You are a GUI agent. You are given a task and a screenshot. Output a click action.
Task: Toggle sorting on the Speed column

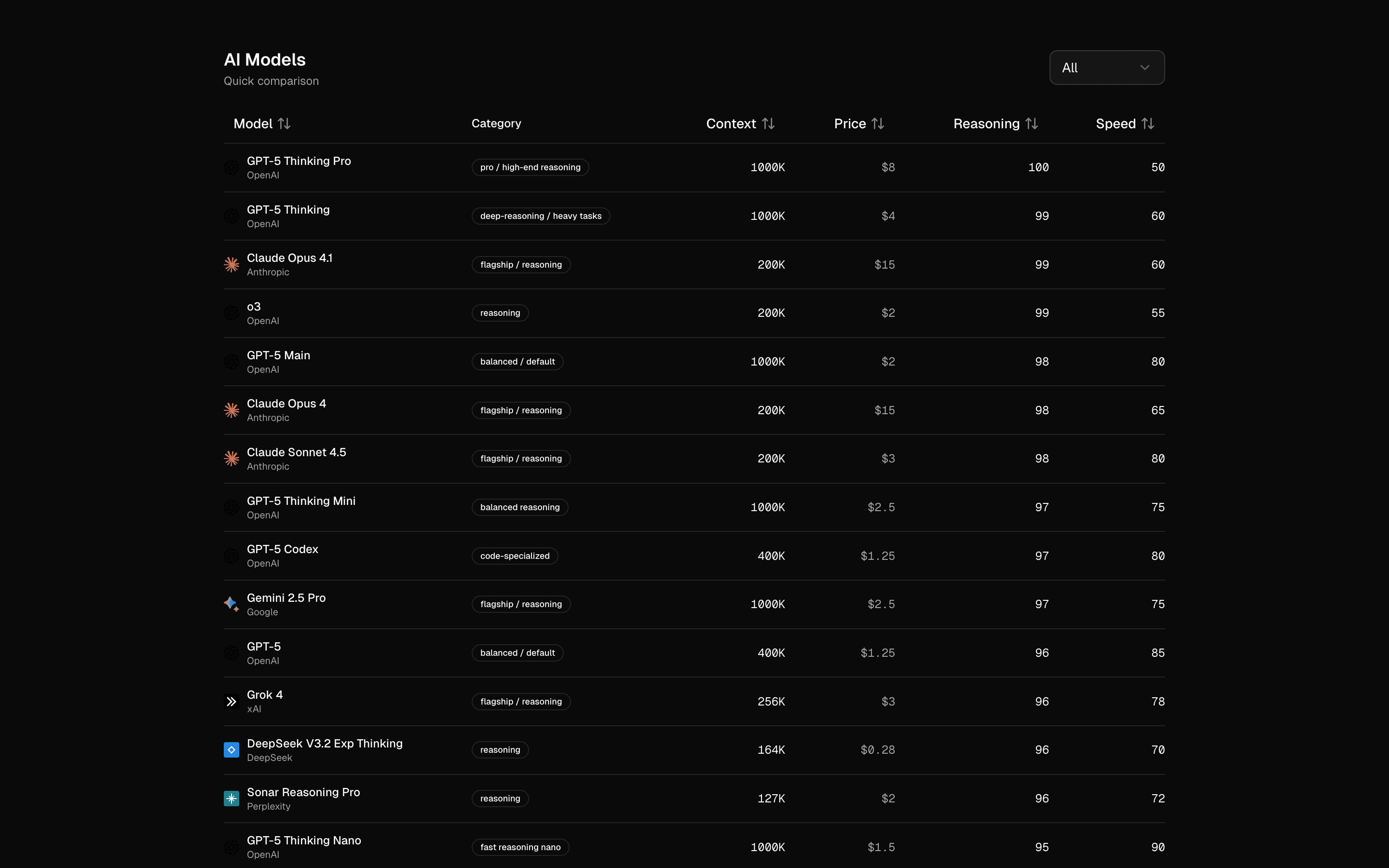[1124, 124]
